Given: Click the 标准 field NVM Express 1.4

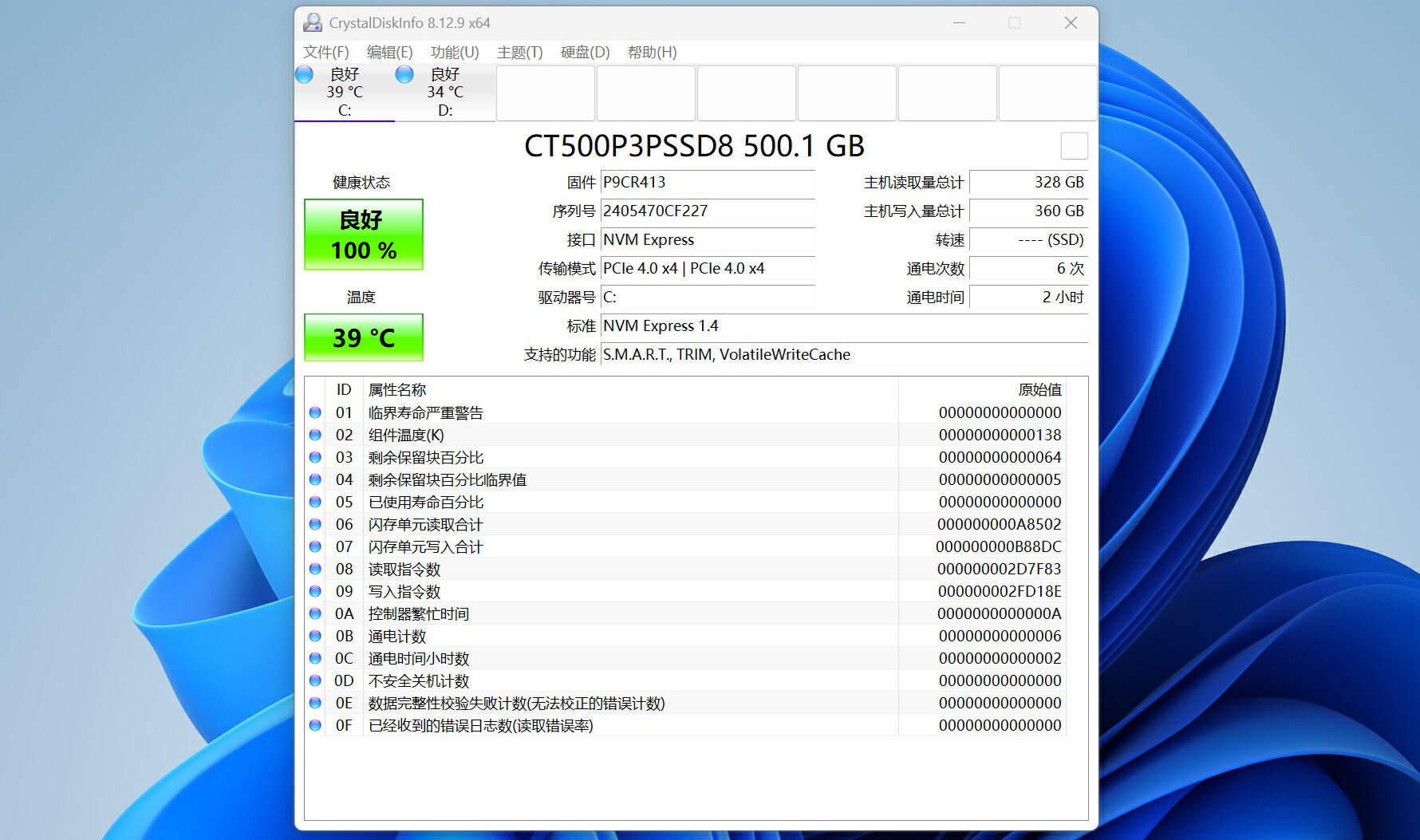Looking at the screenshot, I should (844, 325).
